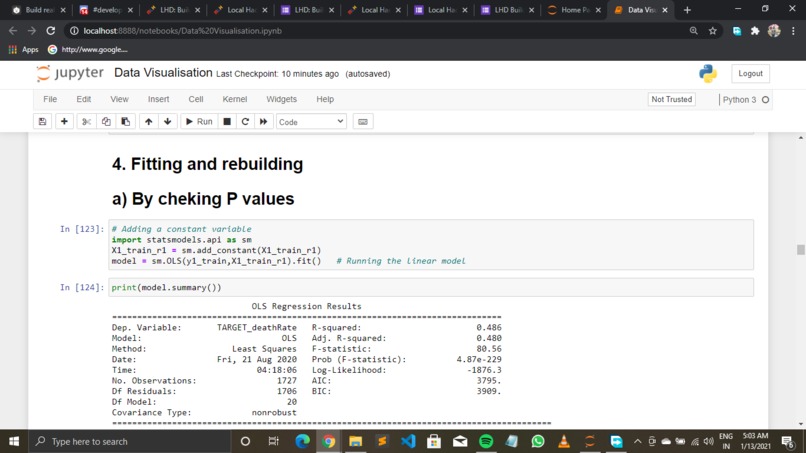Click the Python logo icon
Screen dimensions: 806x453
708,74
